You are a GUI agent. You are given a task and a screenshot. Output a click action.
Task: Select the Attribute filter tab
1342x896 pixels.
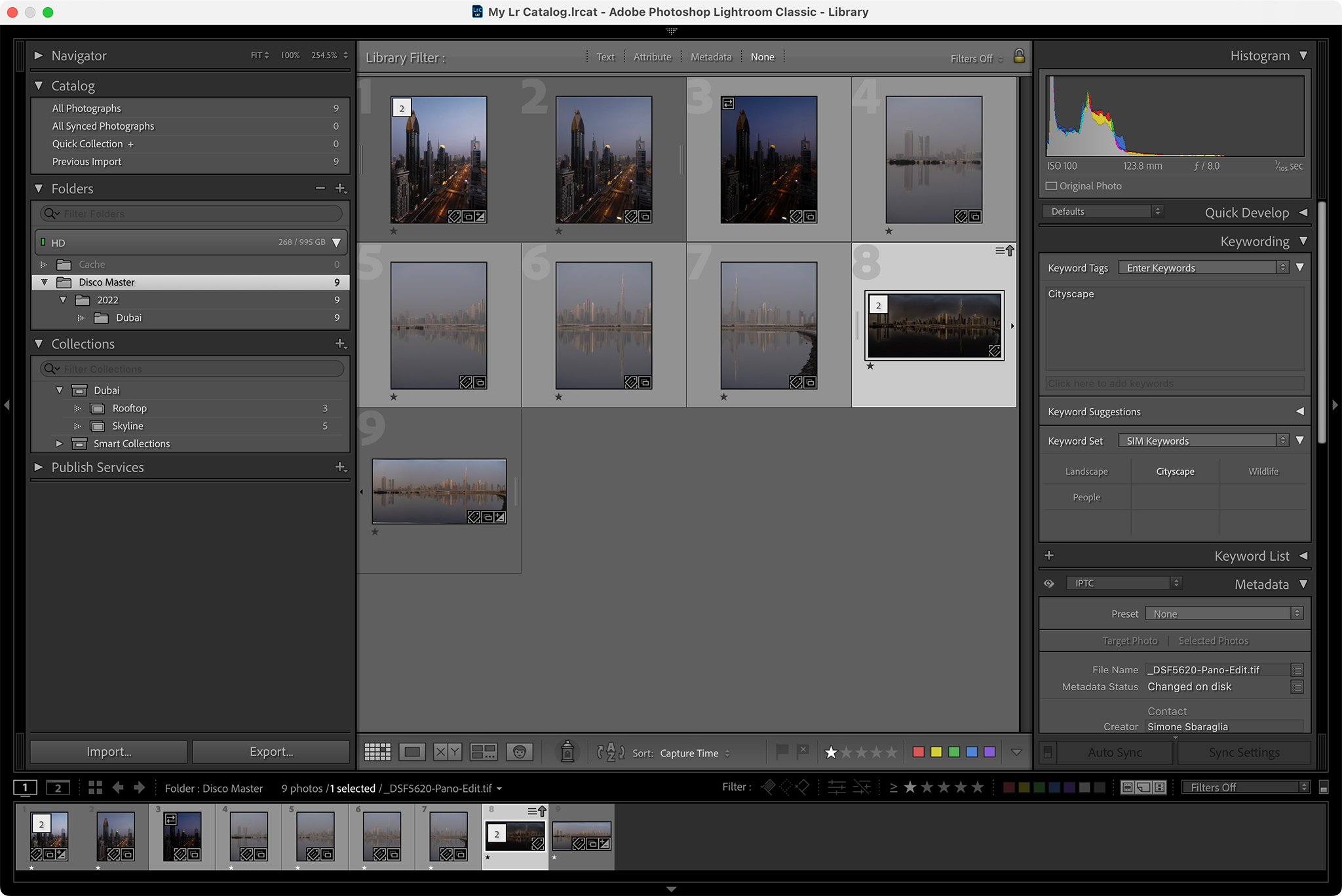click(652, 57)
